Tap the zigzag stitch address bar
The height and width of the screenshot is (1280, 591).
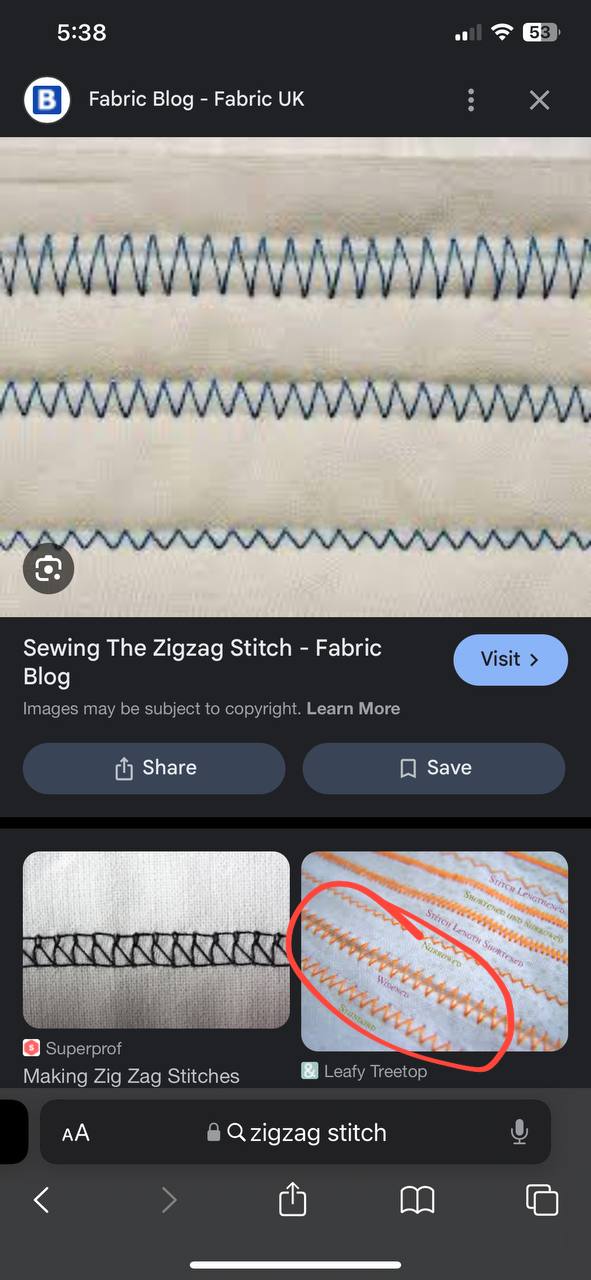(x=295, y=1132)
